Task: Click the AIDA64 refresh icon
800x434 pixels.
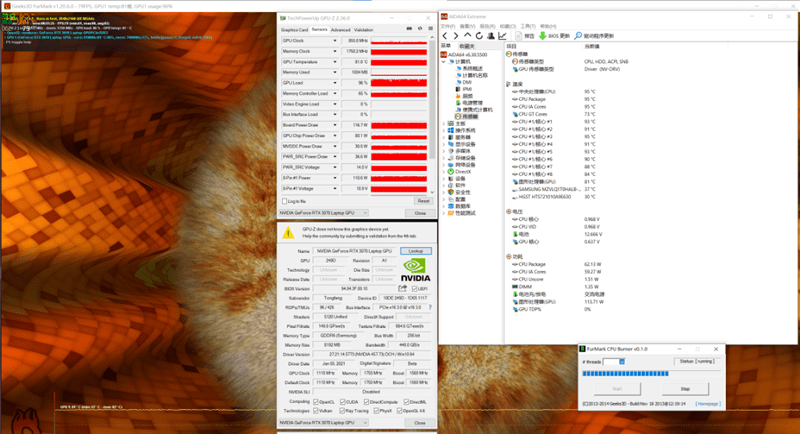Action: [x=479, y=36]
